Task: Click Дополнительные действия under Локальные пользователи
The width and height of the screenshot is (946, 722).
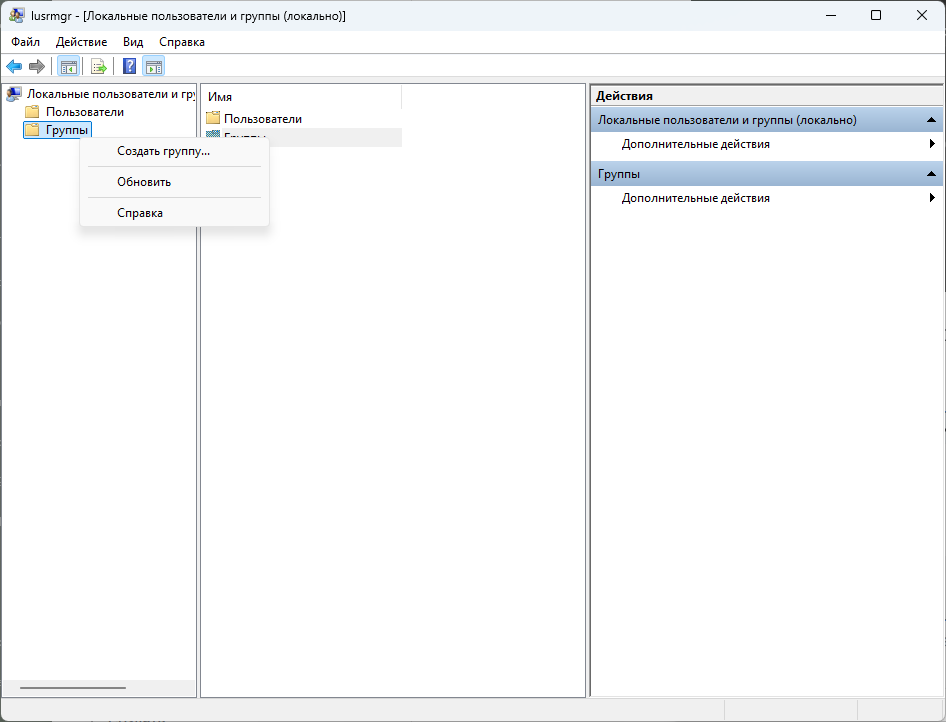Action: pos(696,144)
